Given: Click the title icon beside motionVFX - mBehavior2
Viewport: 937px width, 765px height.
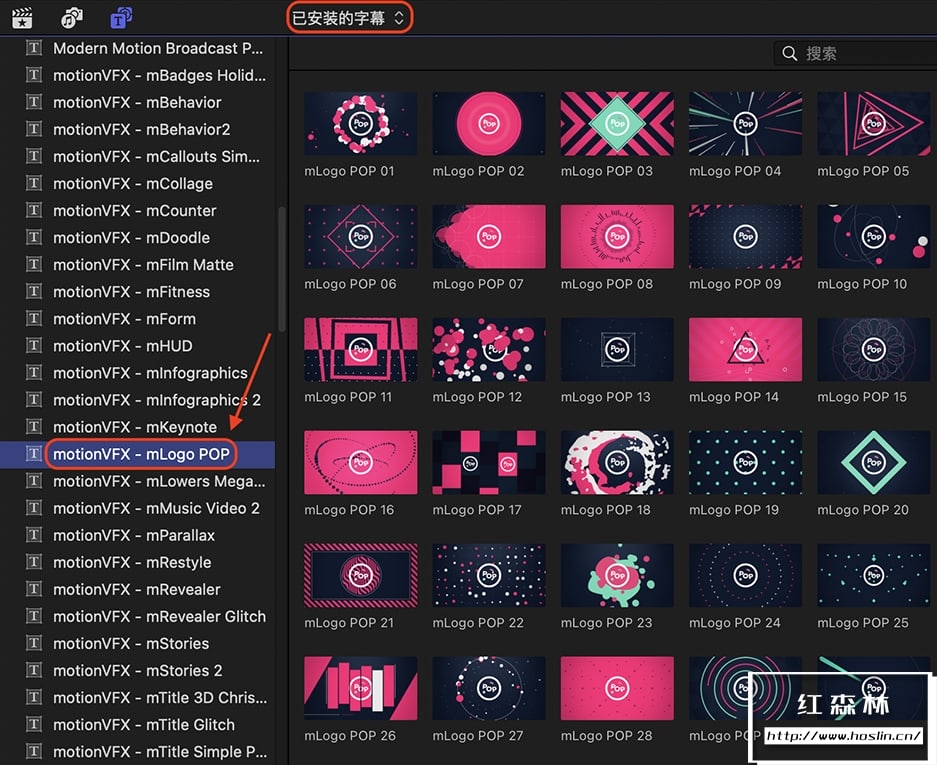Looking at the screenshot, I should click(x=34, y=129).
